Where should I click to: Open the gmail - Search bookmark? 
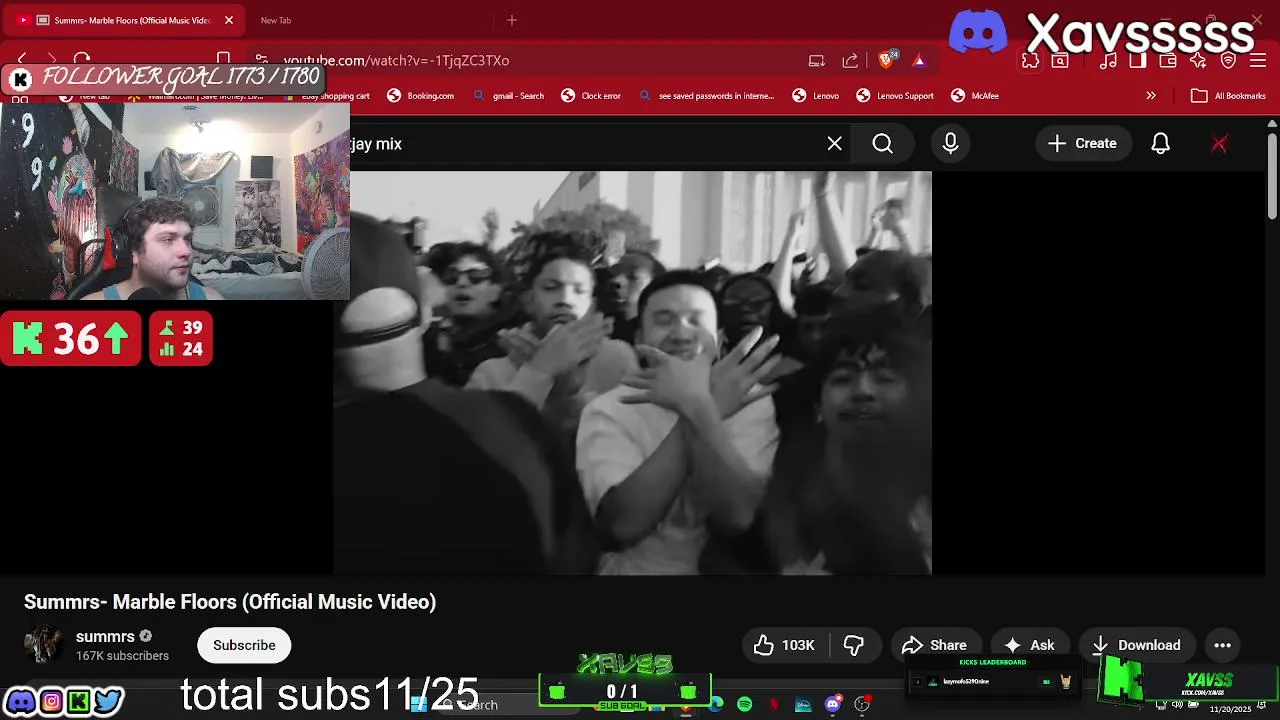pyautogui.click(x=509, y=96)
